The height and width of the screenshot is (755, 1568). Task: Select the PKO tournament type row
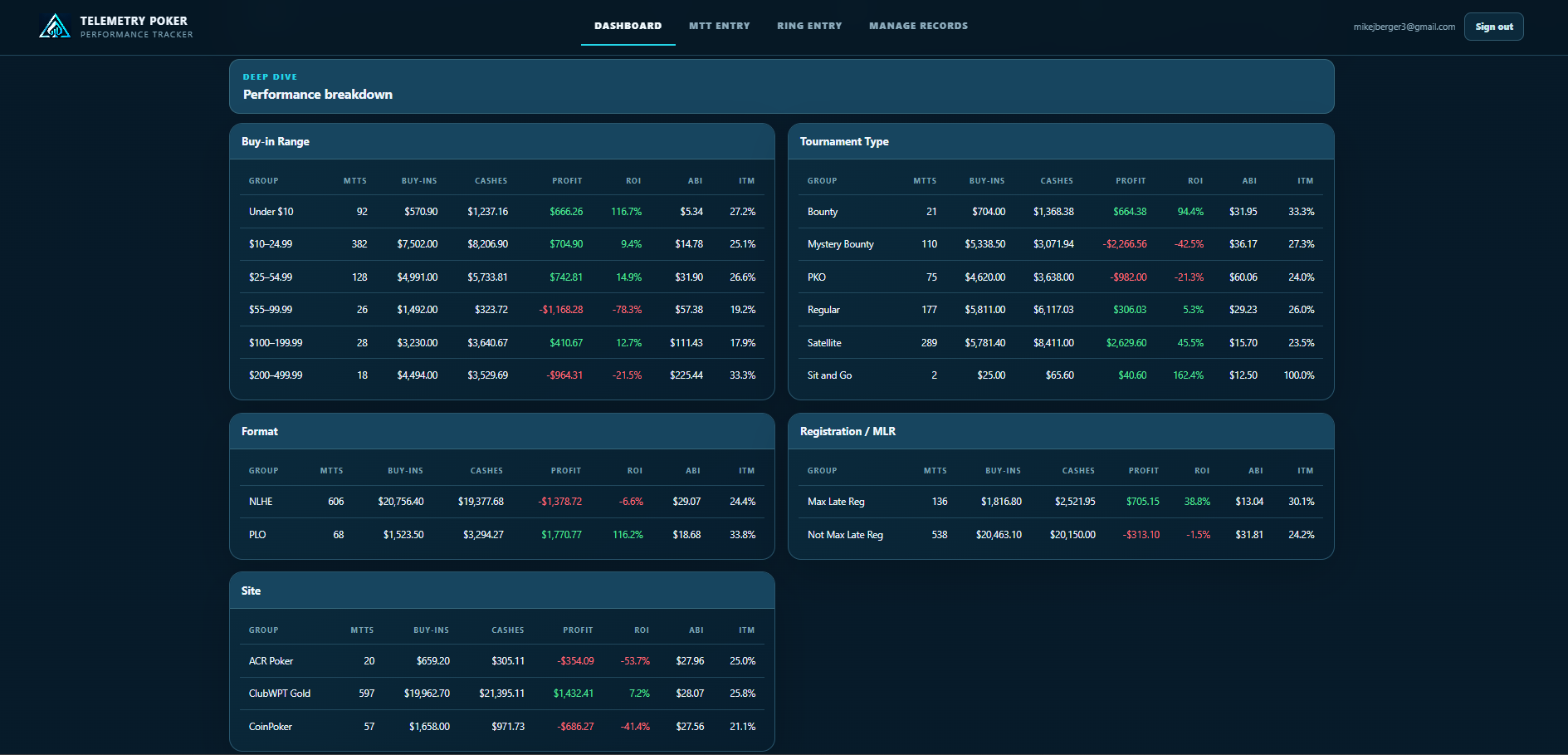tap(1061, 277)
